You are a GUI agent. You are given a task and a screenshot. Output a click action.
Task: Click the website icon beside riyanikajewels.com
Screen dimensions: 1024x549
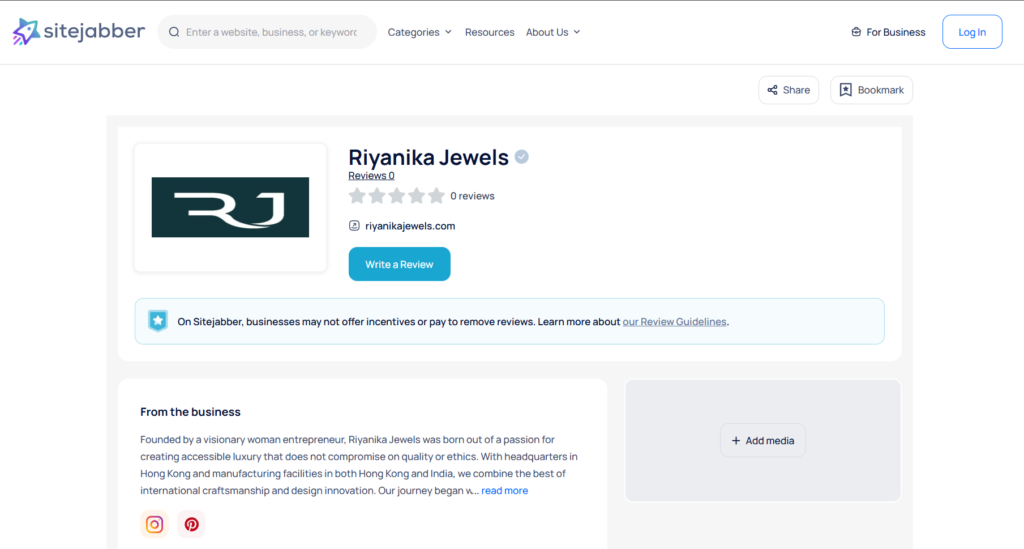point(354,226)
